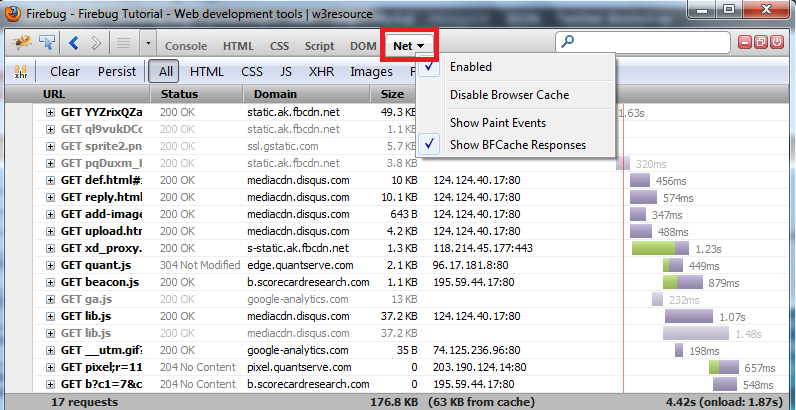Toggle Show BFCache Responses option
Screen dimensions: 796x410
517,145
